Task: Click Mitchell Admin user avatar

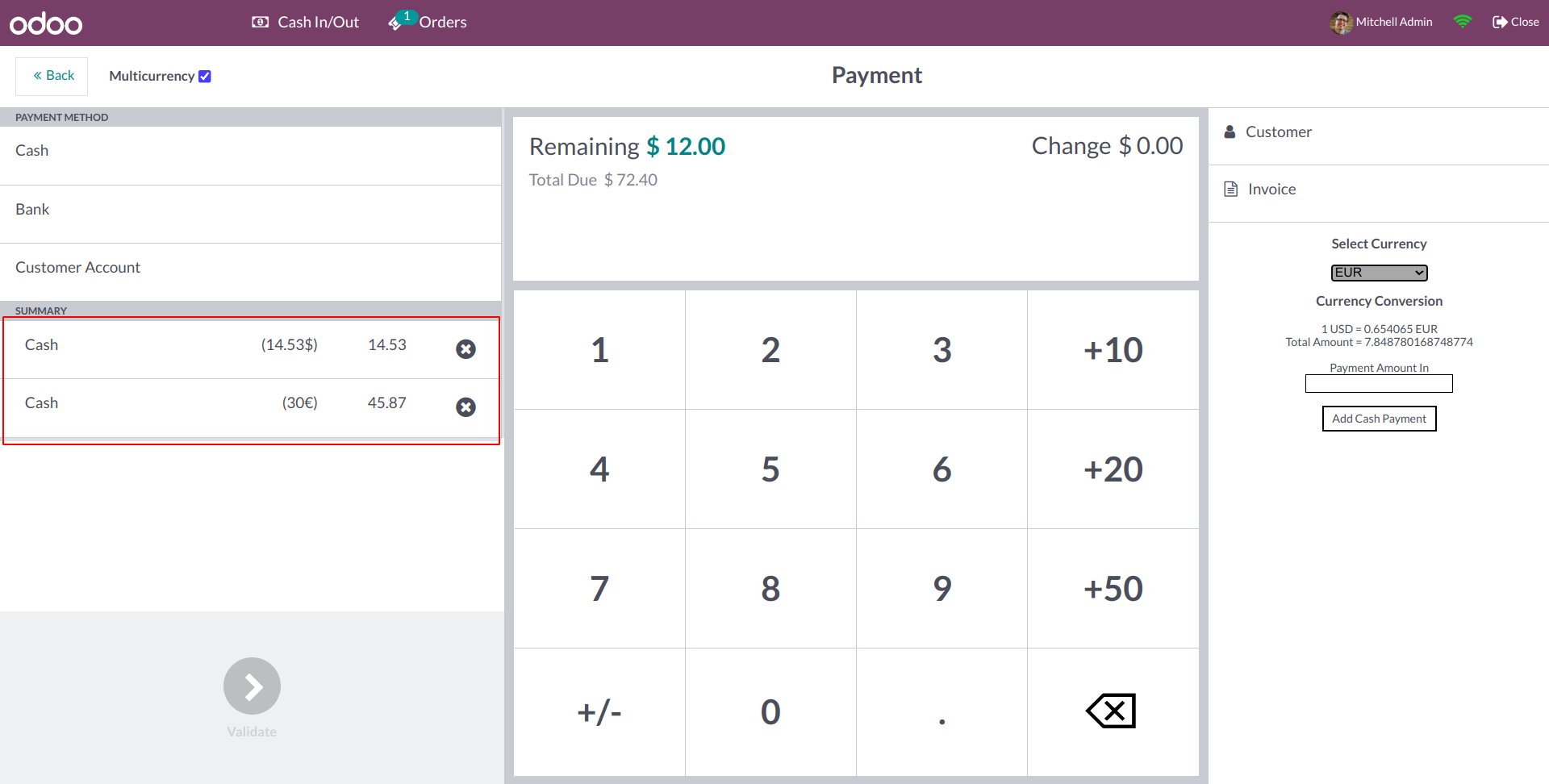Action: (1341, 23)
